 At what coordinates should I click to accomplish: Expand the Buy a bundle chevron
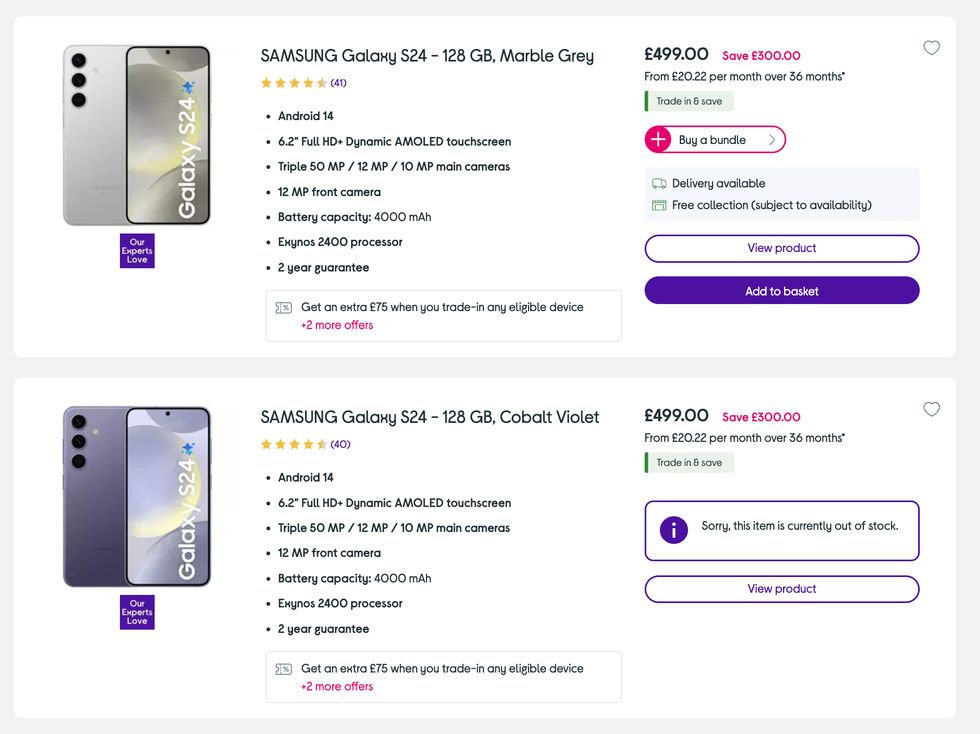pyautogui.click(x=770, y=139)
